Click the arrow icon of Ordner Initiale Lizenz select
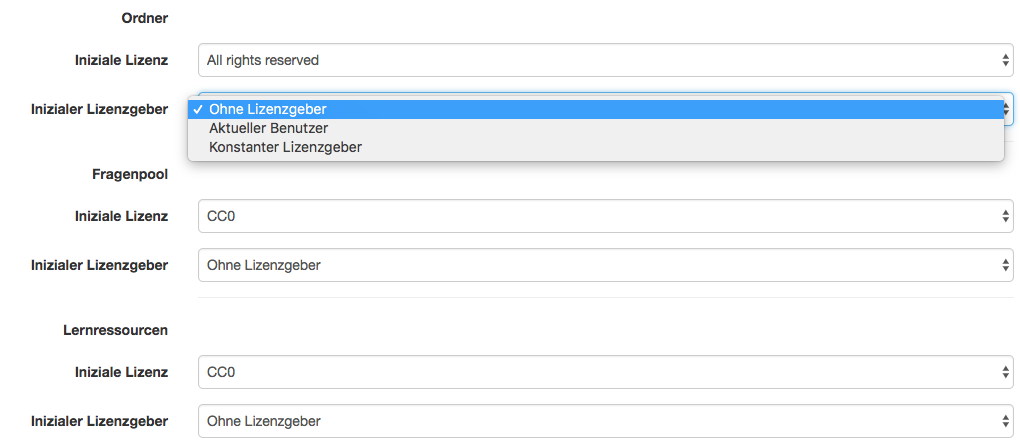 tap(1006, 60)
